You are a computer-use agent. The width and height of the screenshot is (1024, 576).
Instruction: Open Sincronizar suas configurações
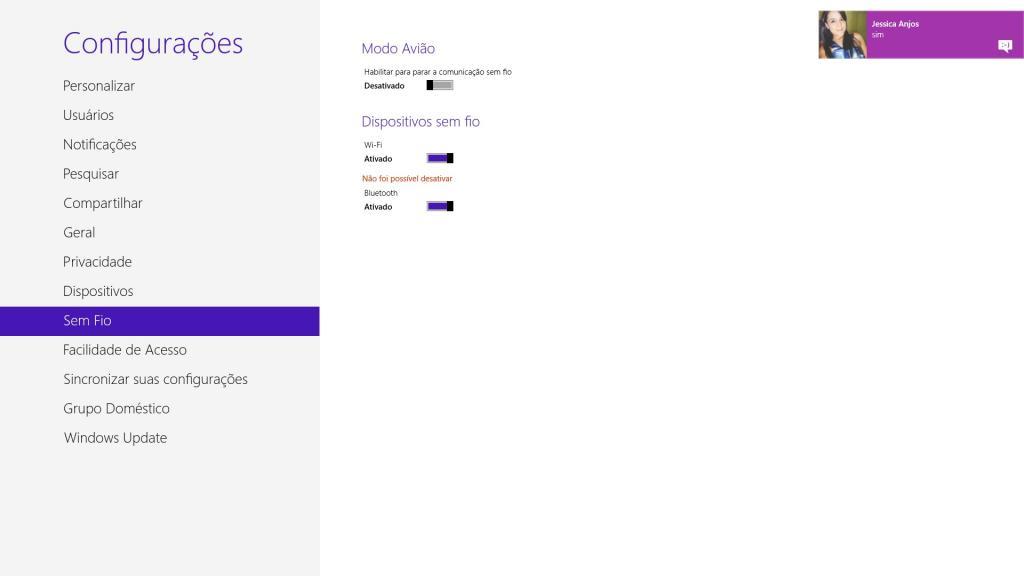pyautogui.click(x=155, y=379)
